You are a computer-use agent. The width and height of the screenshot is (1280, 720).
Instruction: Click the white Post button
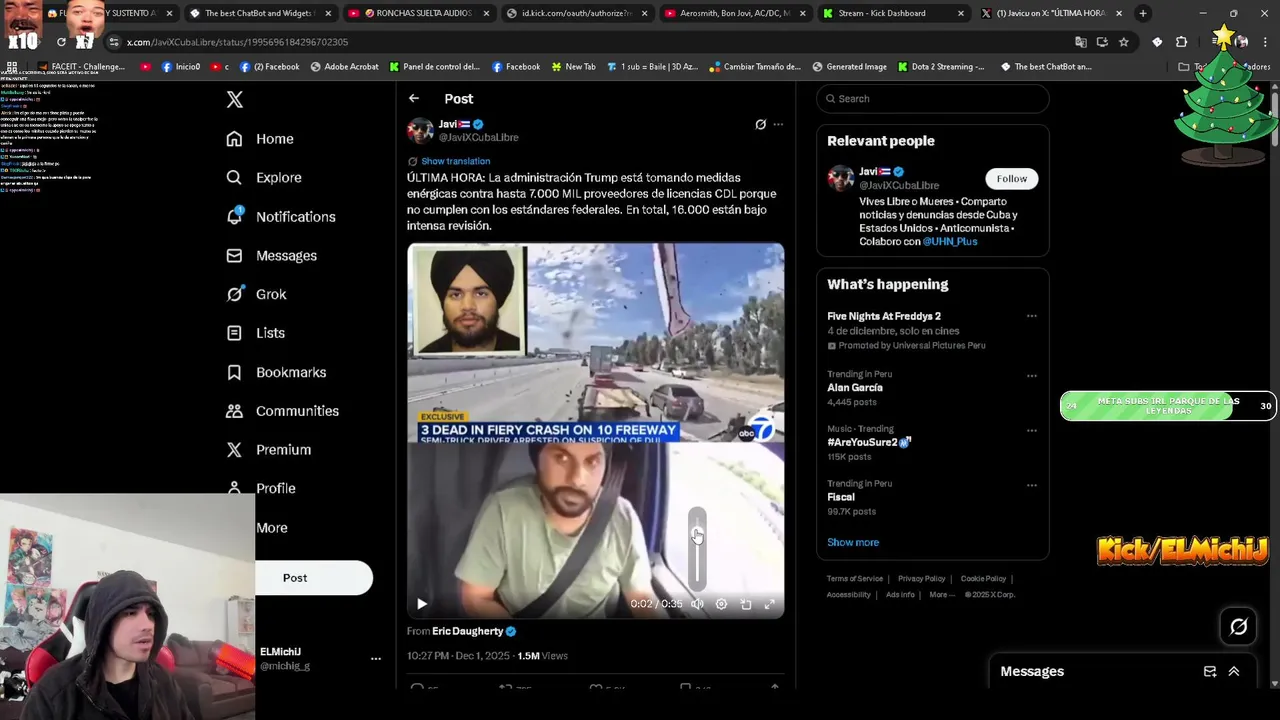point(295,578)
